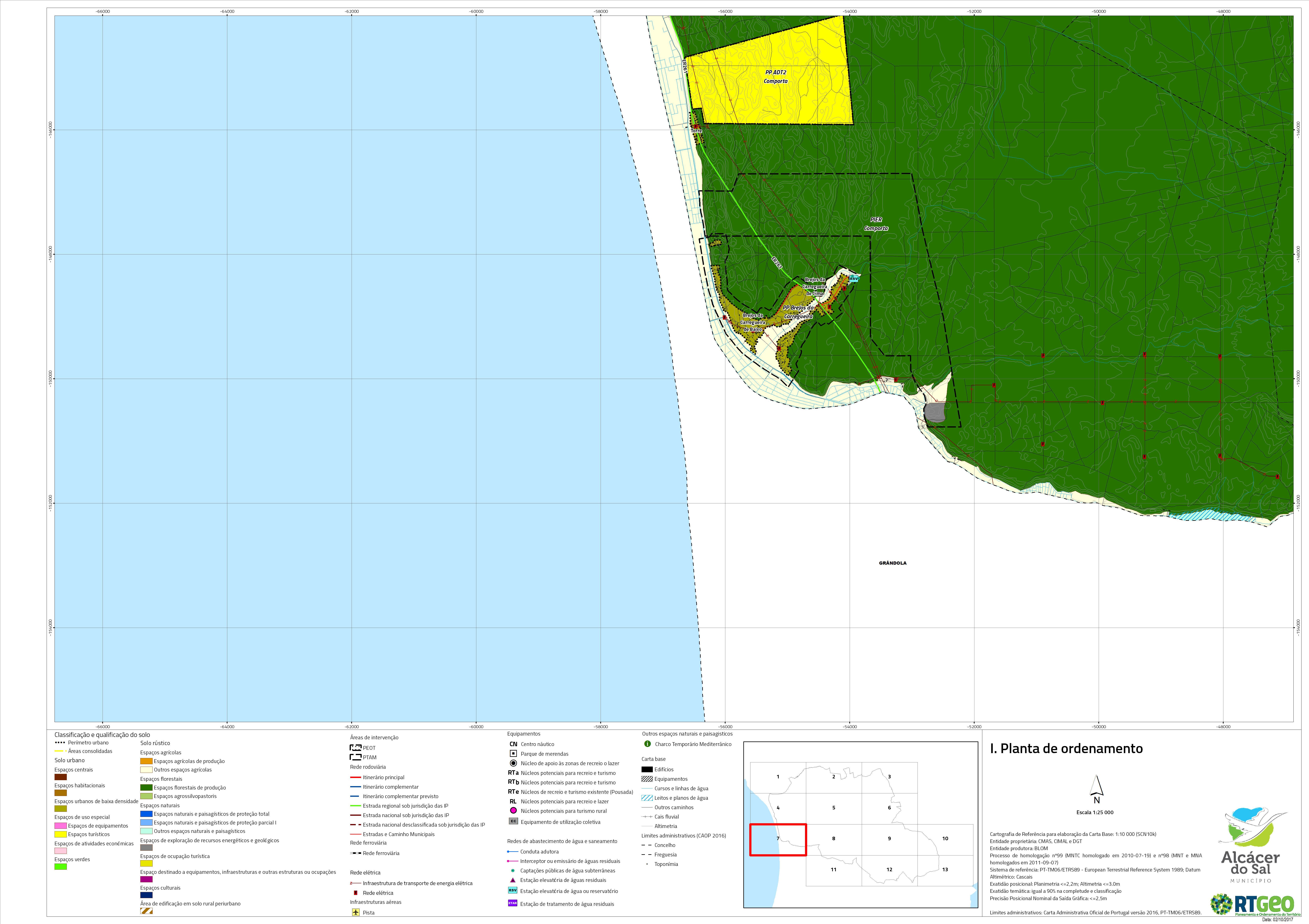
Task: Select the Espaços florestais de produção swatch
Action: coord(146,788)
